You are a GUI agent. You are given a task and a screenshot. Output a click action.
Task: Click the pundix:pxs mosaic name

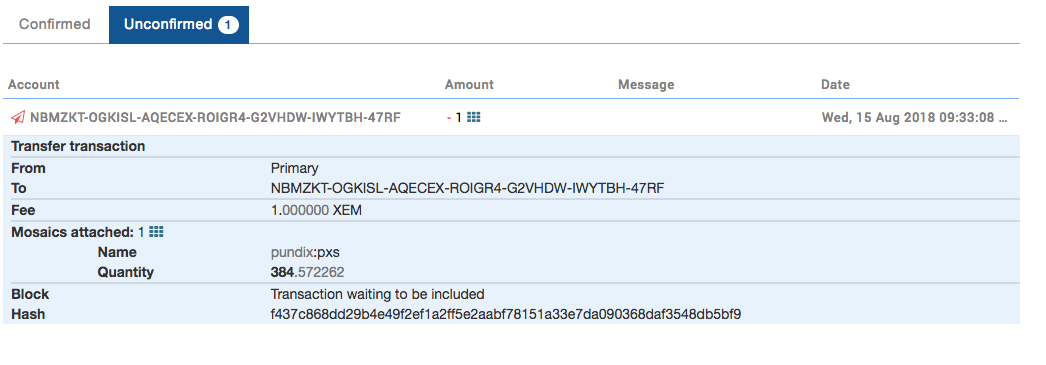pos(306,252)
